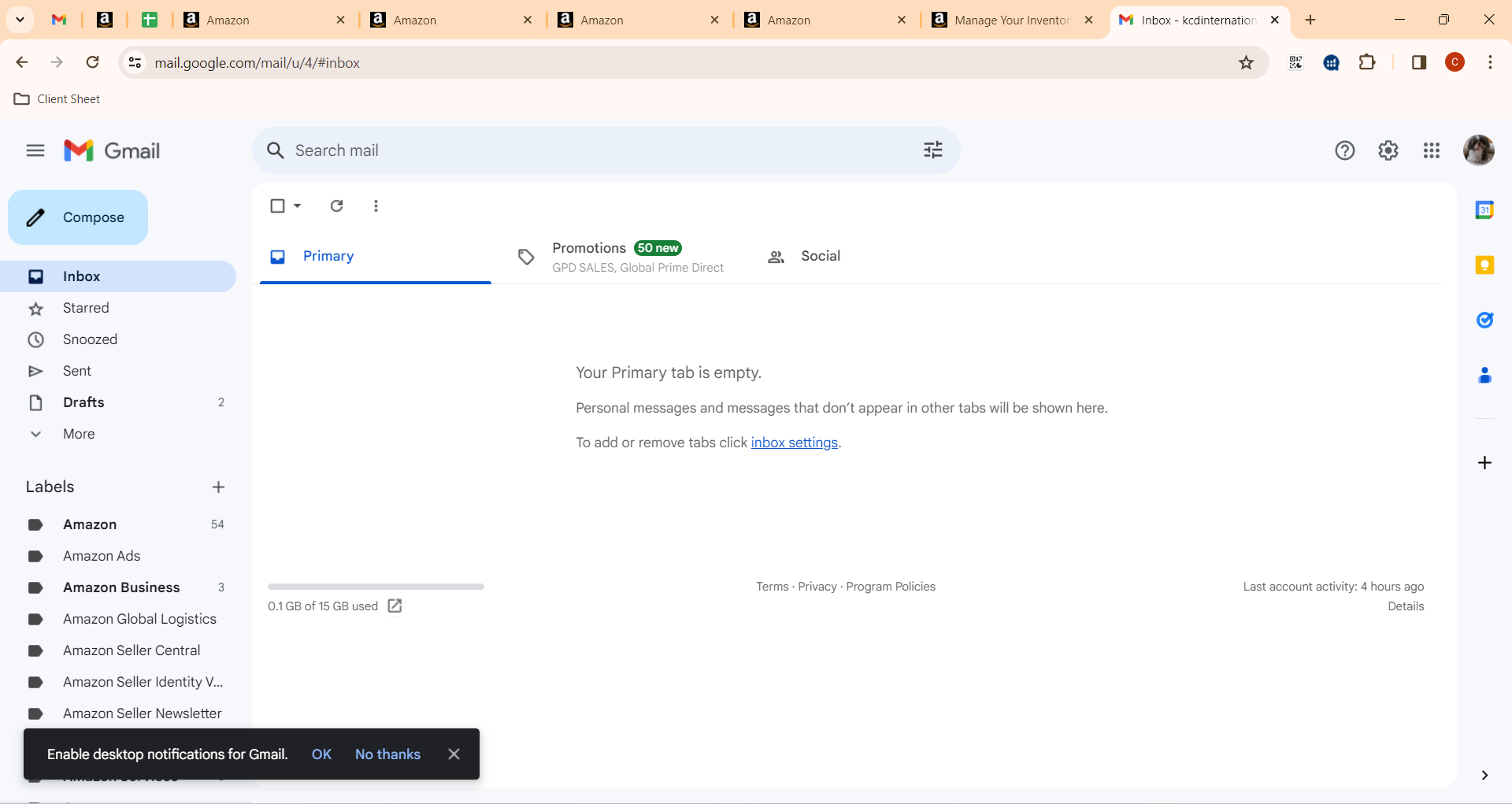The width and height of the screenshot is (1512, 804).
Task: Go back in browser history
Action: pos(22,62)
